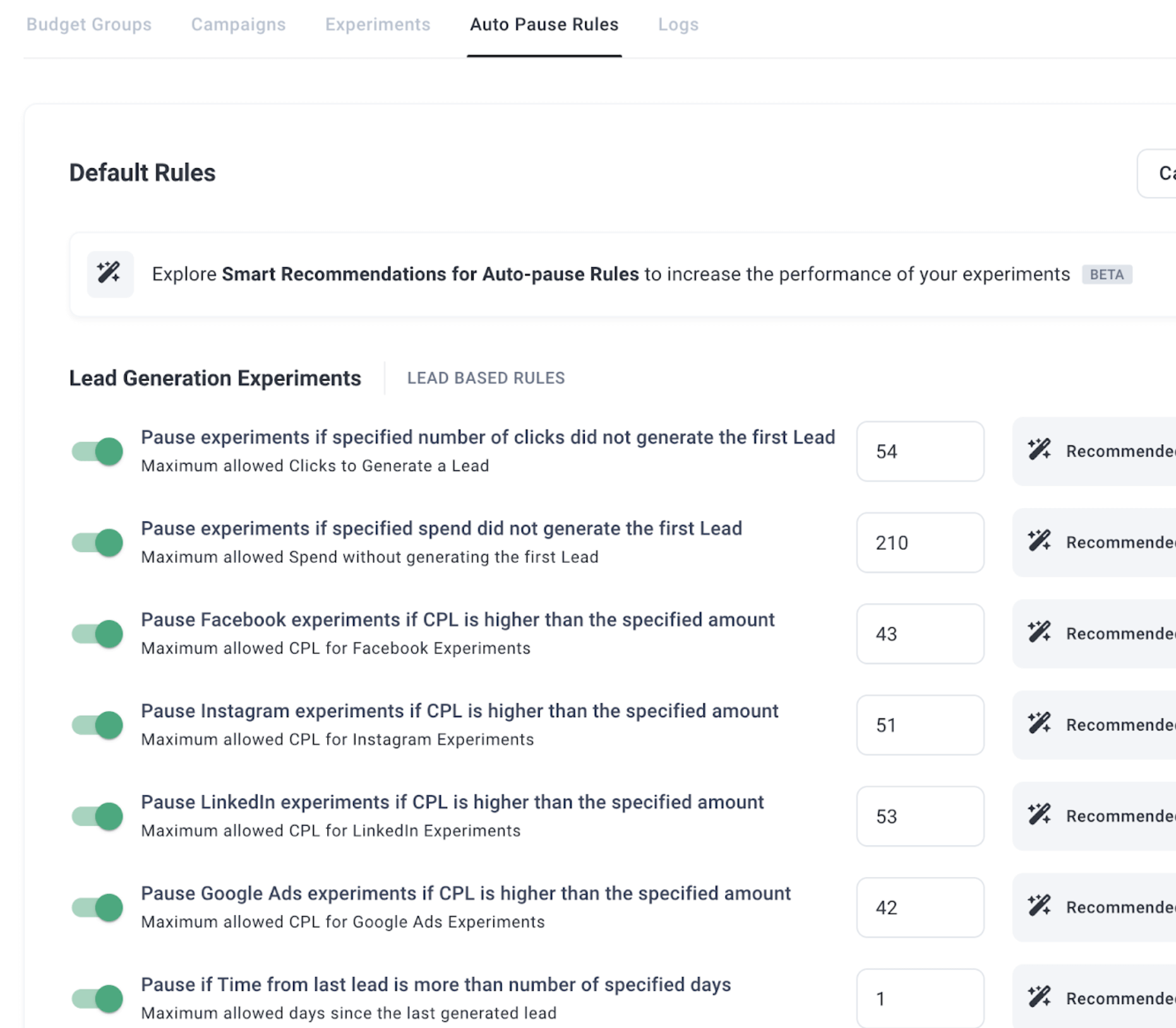This screenshot has width=1176, height=1028.
Task: Click 'Maximum allowed CPL for Instagram Experiments' description
Action: point(337,739)
